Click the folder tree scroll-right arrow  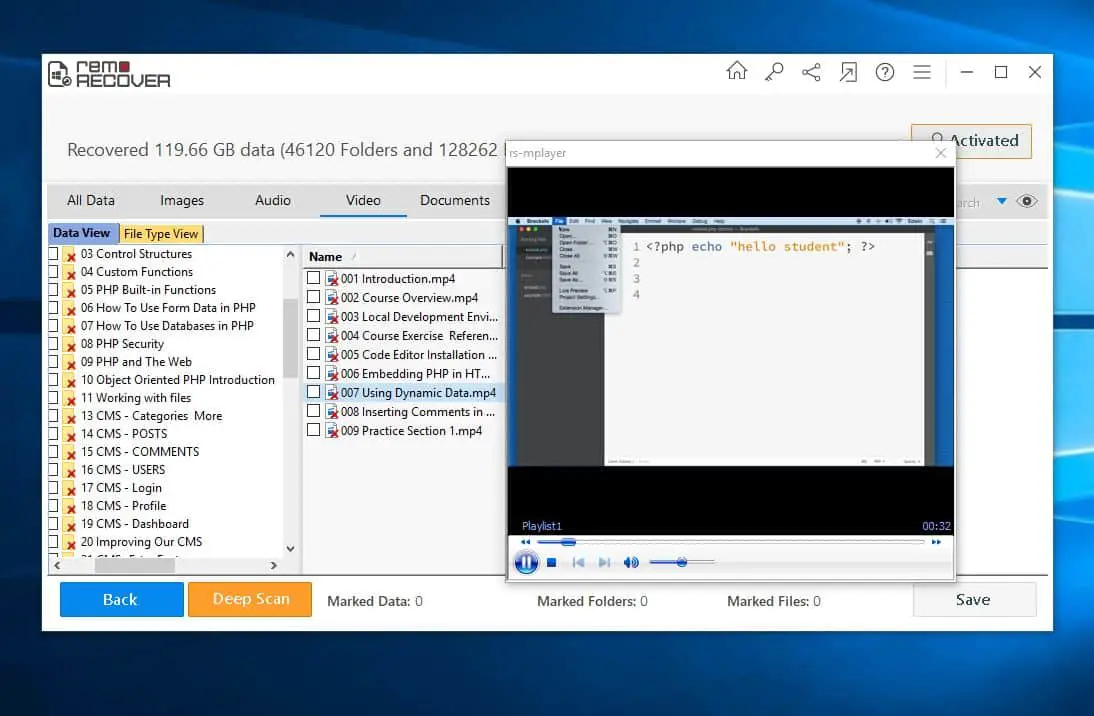274,565
